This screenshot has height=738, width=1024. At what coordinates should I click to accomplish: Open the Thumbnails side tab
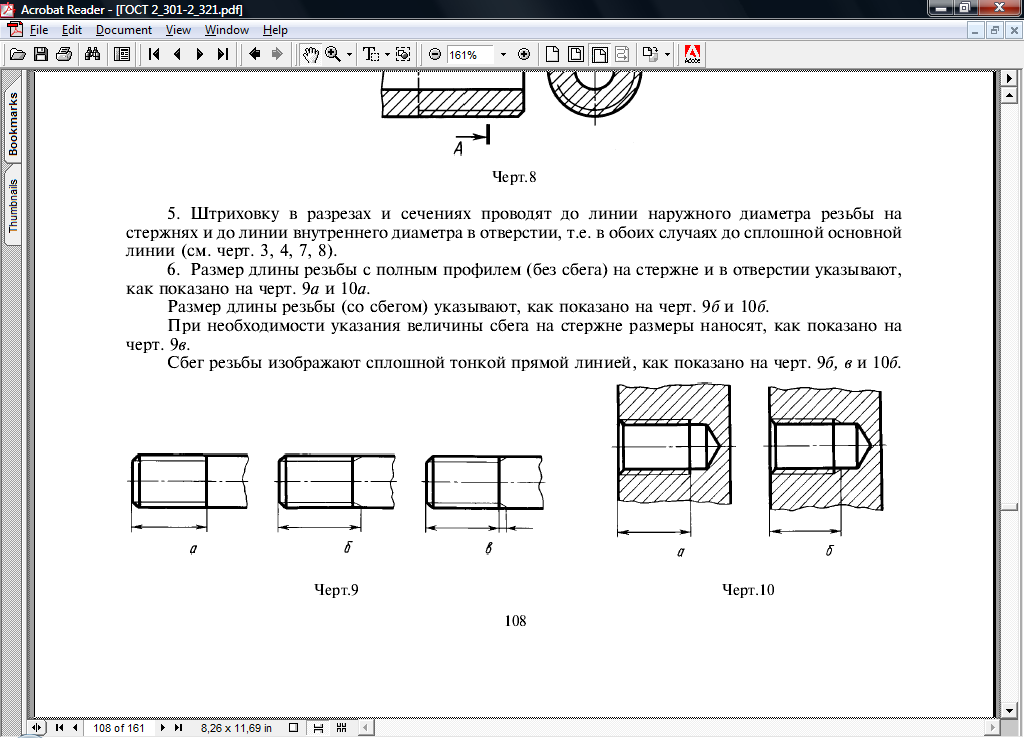click(x=13, y=206)
